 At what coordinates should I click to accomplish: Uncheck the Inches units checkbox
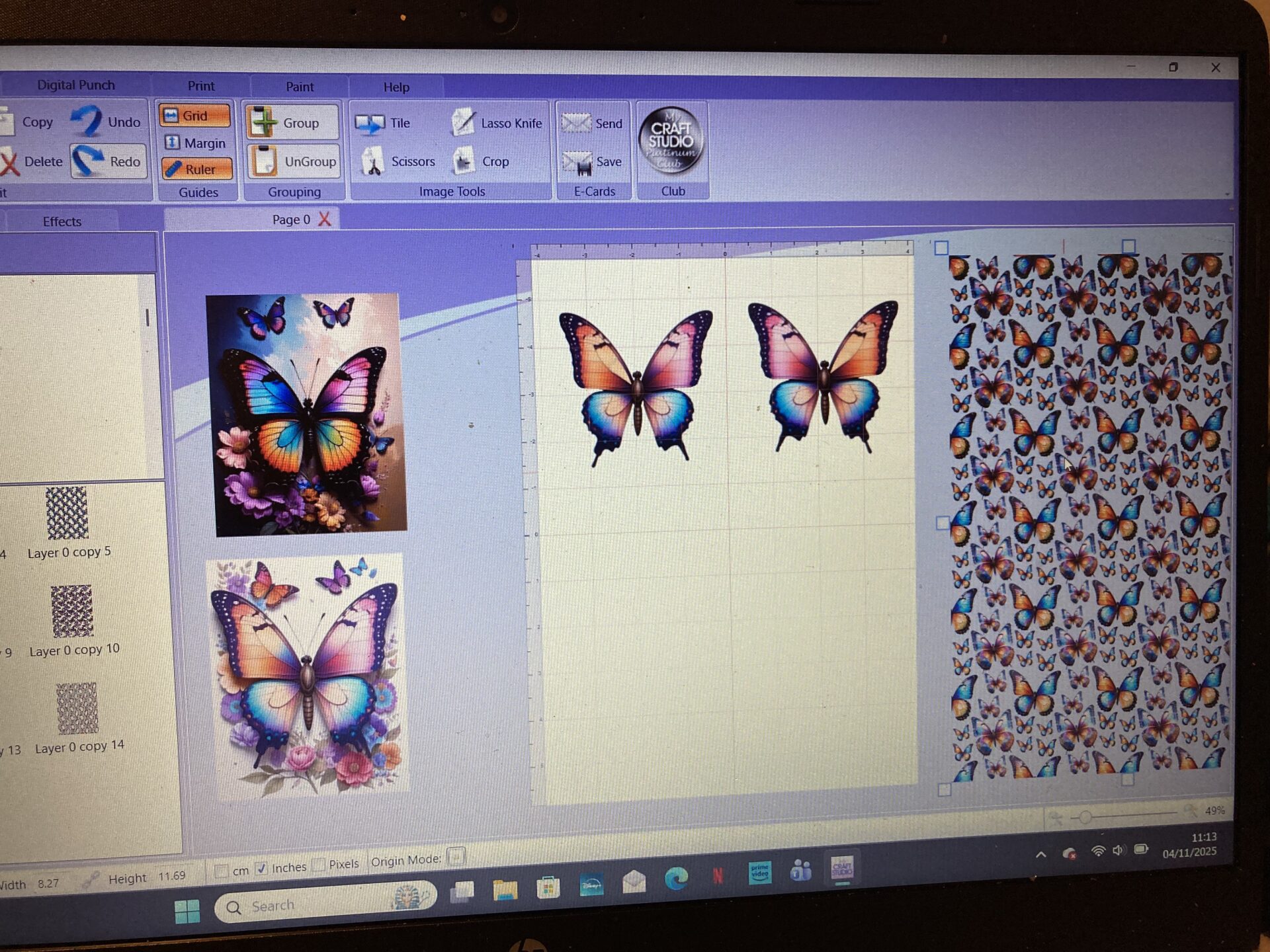click(x=261, y=868)
